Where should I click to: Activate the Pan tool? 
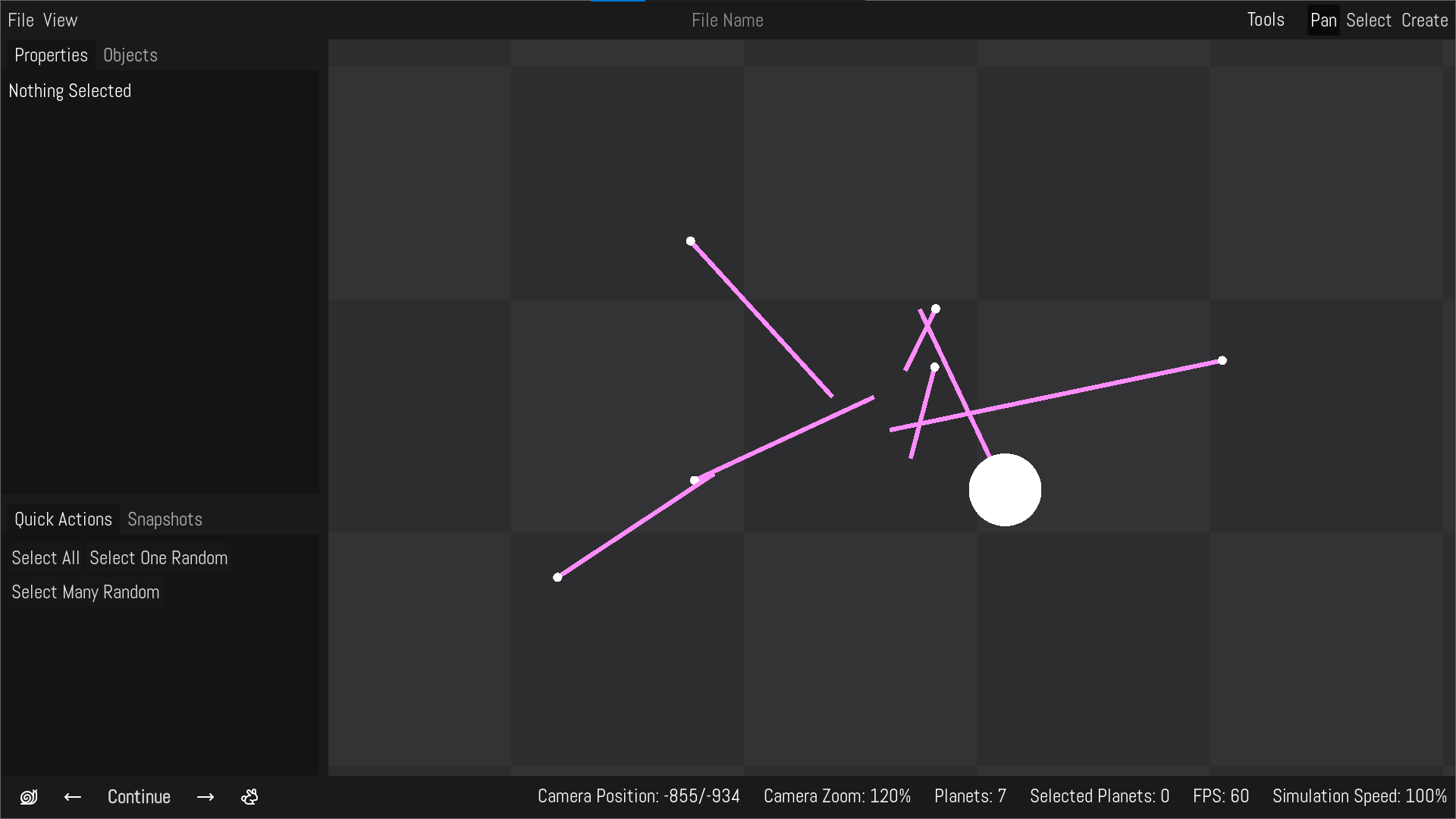[x=1323, y=20]
